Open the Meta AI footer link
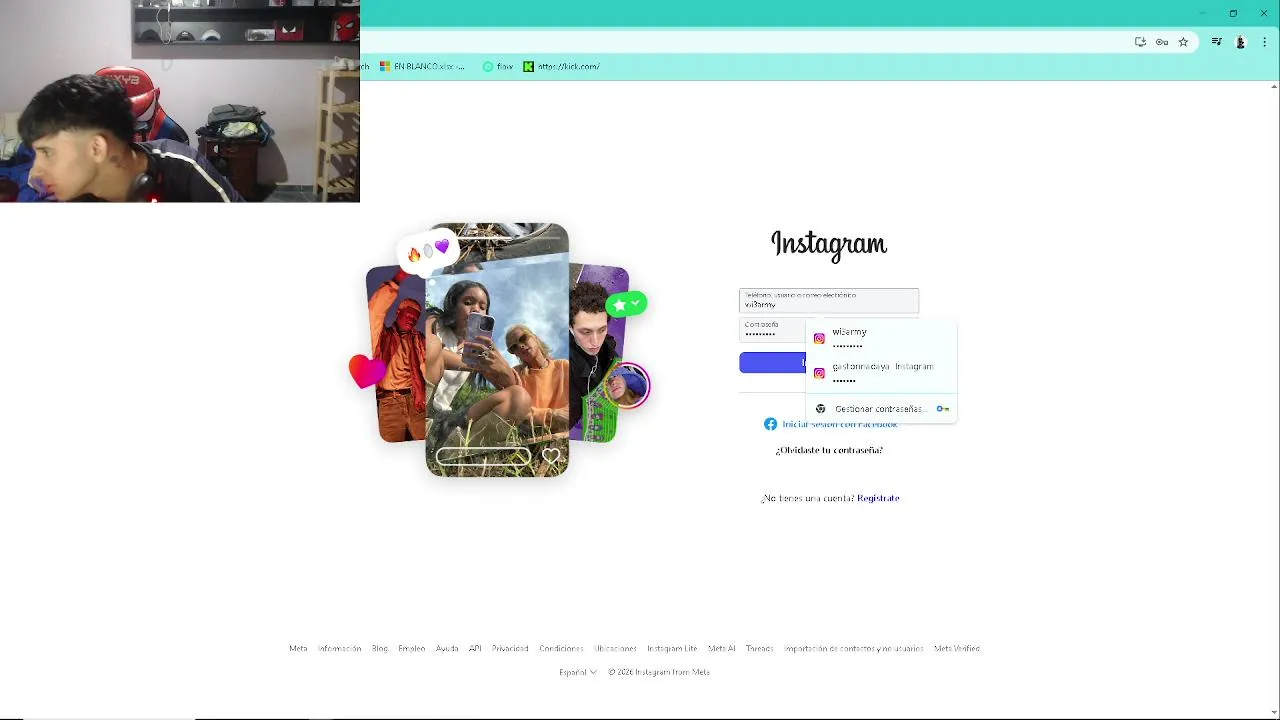This screenshot has height=720, width=1280. [722, 648]
